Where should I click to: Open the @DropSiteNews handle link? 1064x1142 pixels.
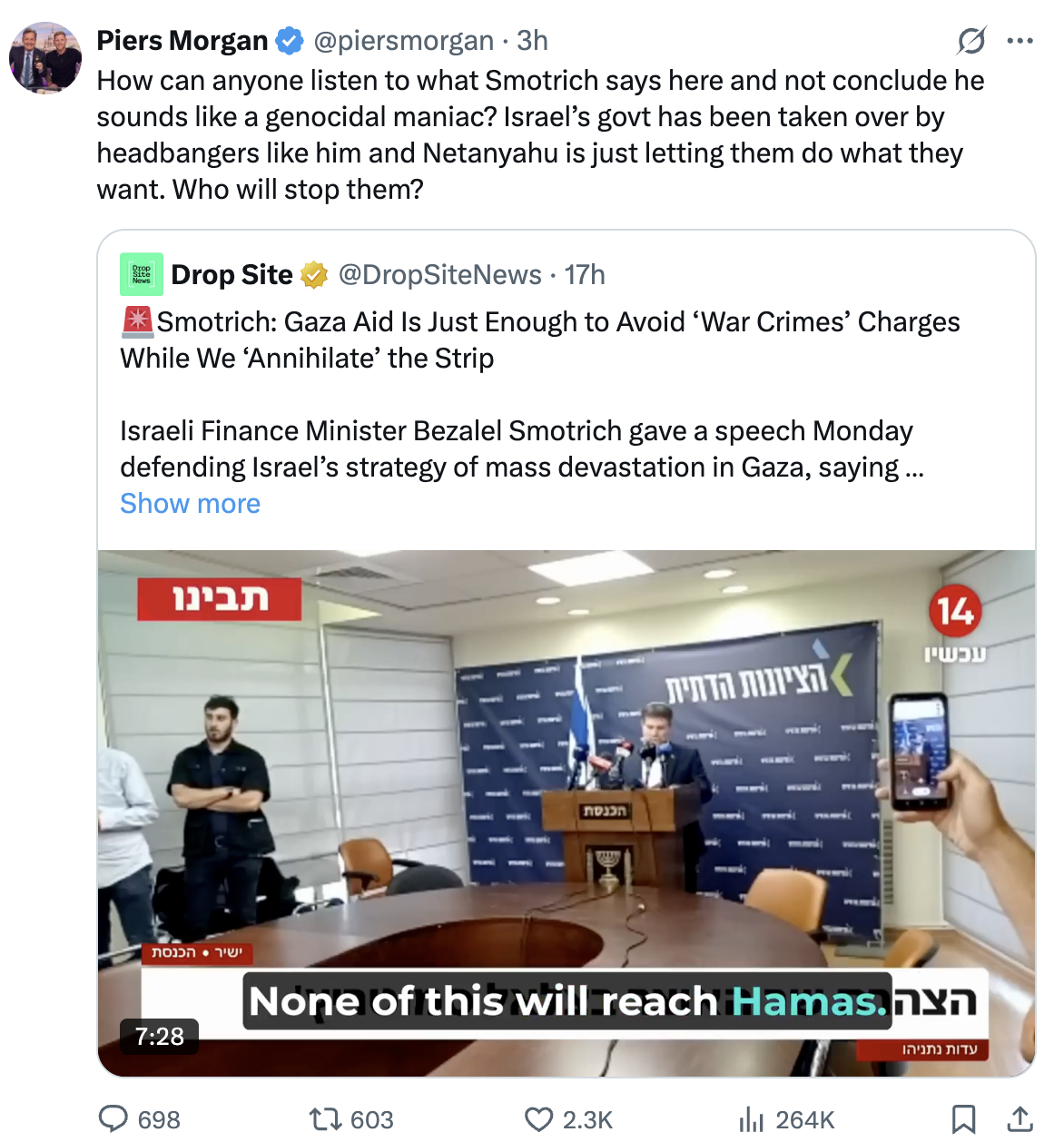(x=439, y=274)
